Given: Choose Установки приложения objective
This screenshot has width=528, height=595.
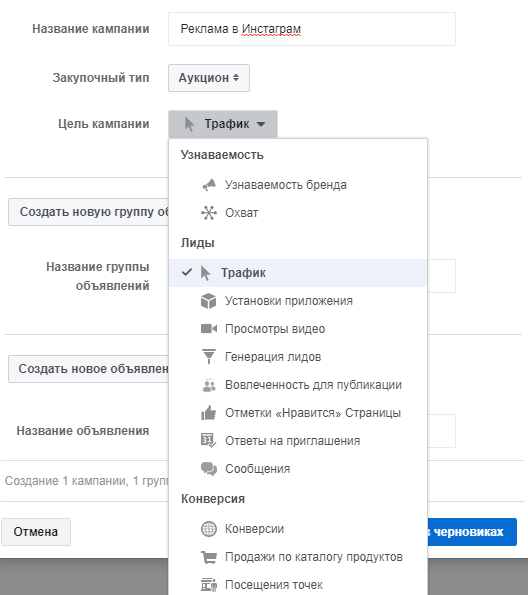Looking at the screenshot, I should 298,301.
